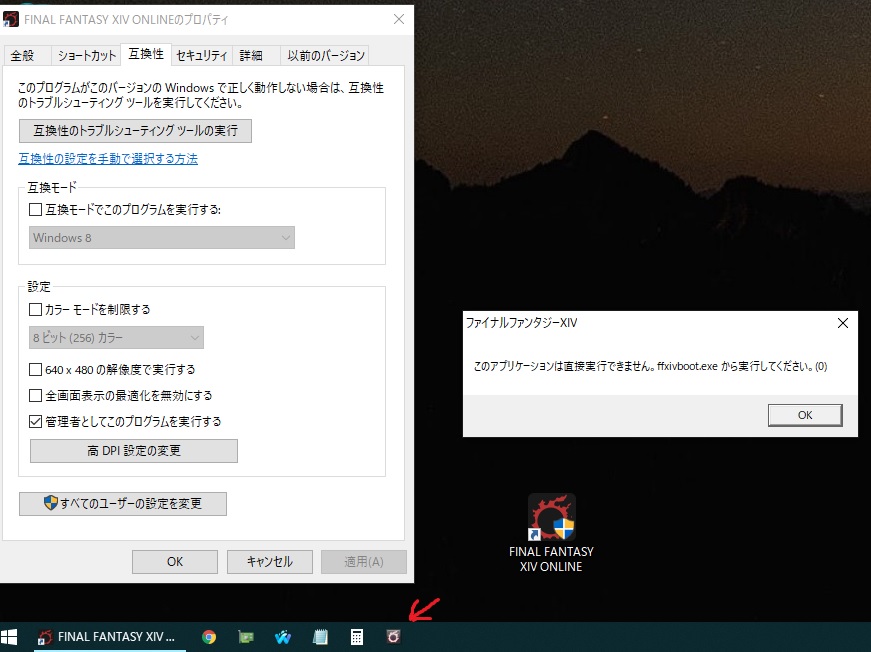Open link 互換性の設定を手動で選択する方法
Screen dimensions: 871x652
[108, 159]
